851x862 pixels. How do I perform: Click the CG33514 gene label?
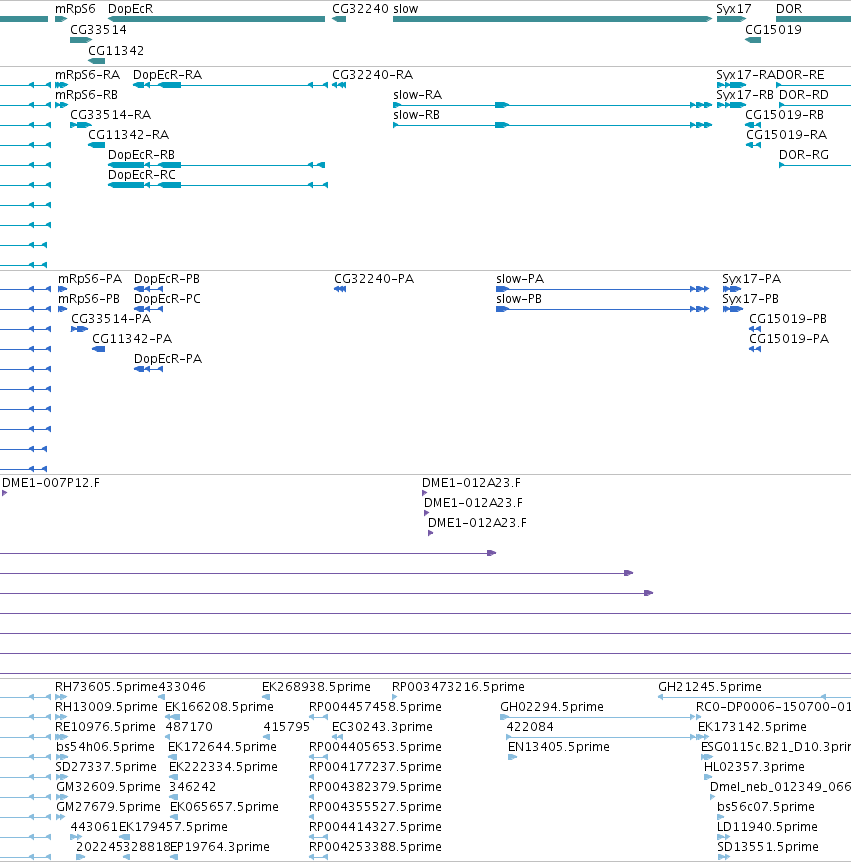[98, 30]
